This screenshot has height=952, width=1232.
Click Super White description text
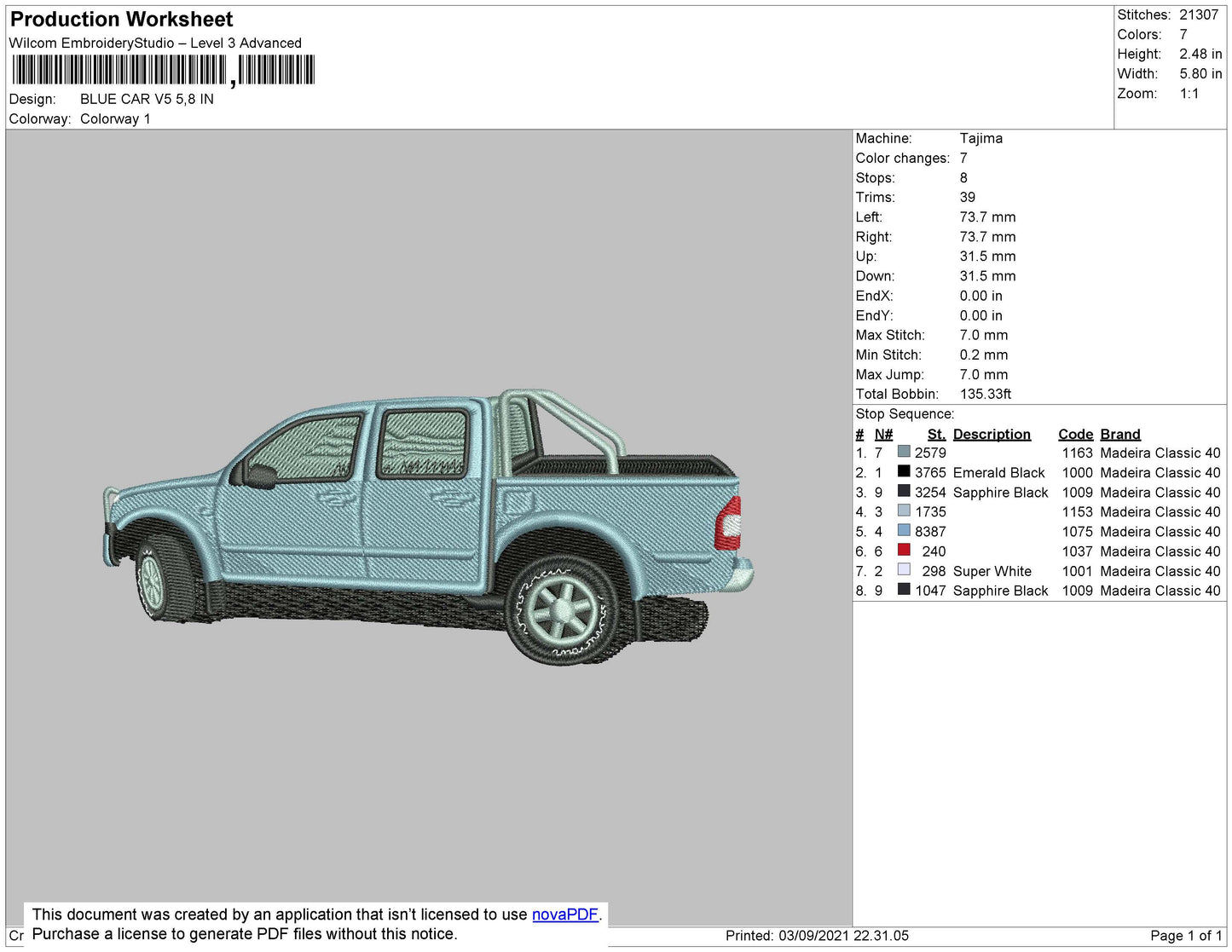coord(992,571)
